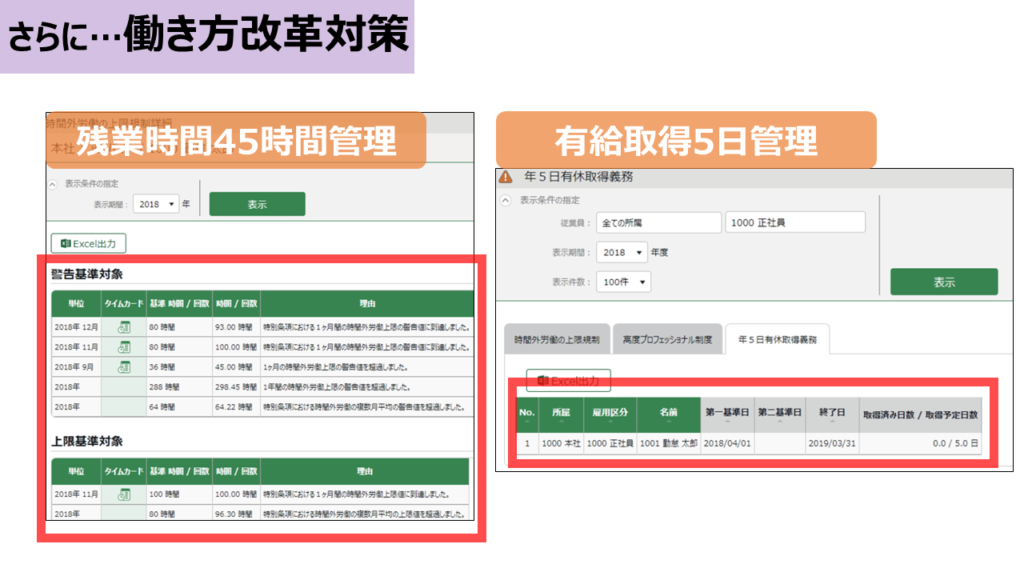Screen dimensions: 1024x576
Task: Collapse 表示条件の指定 in overtime panel
Action: point(53,184)
